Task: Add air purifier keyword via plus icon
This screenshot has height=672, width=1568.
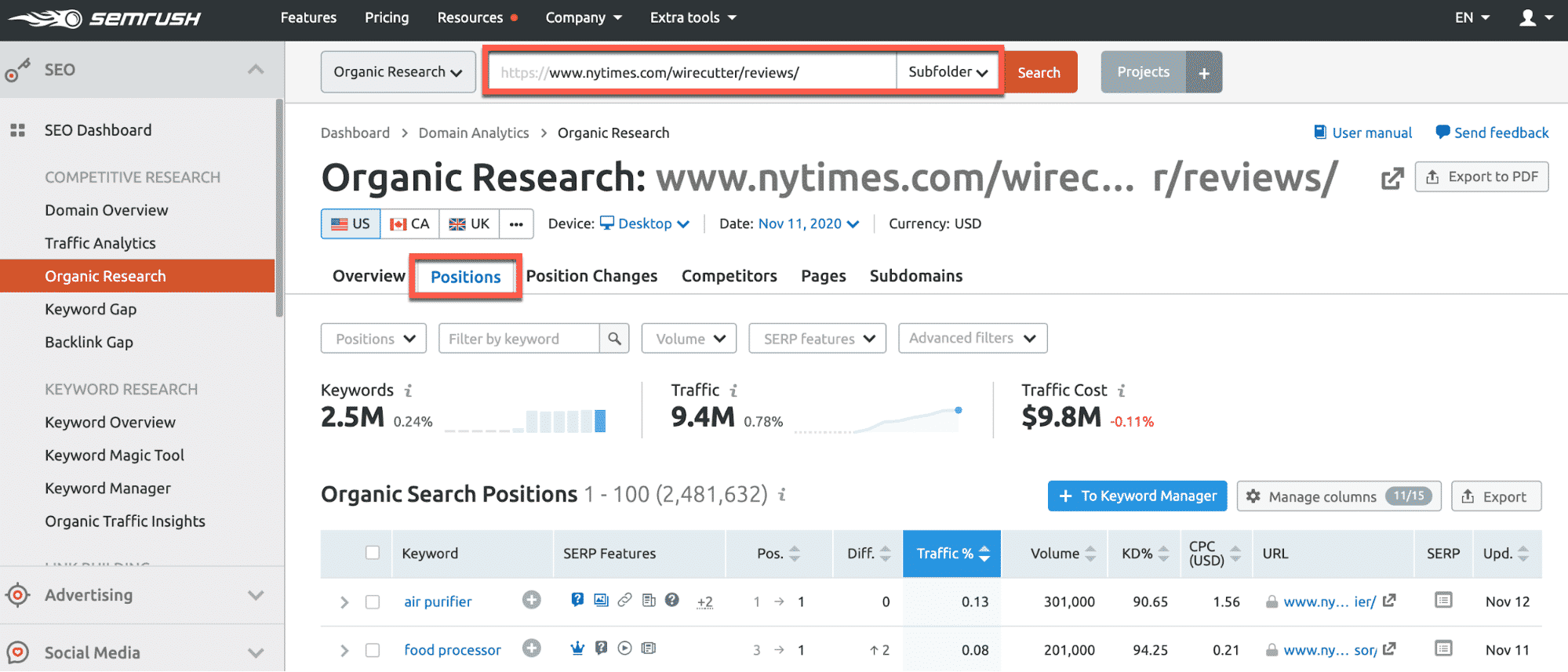Action: pos(532,601)
